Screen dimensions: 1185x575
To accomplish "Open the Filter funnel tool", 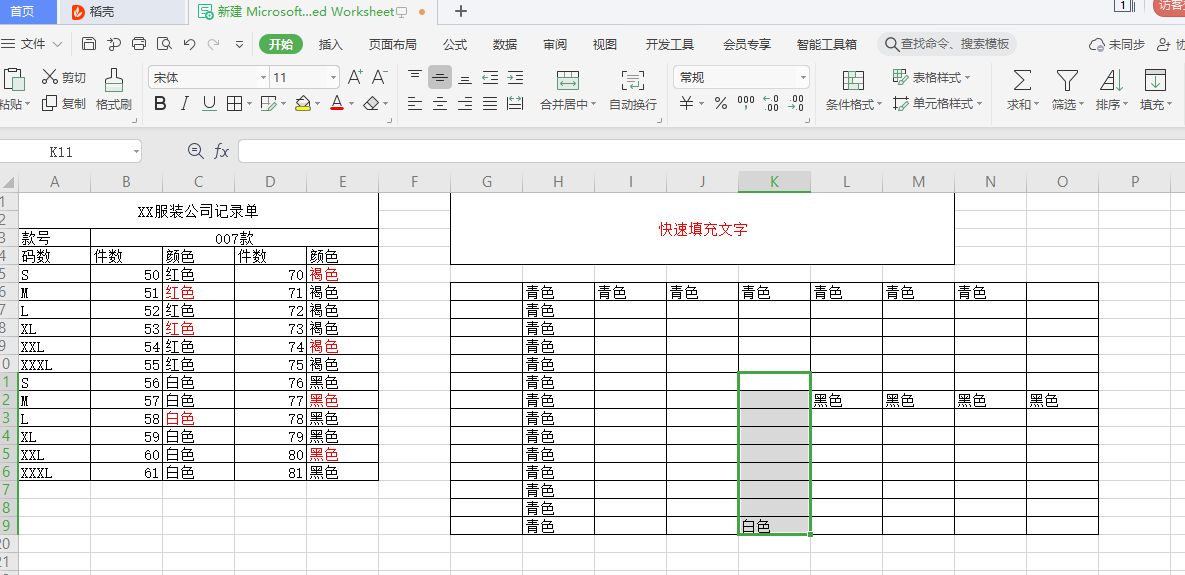I will (1066, 79).
